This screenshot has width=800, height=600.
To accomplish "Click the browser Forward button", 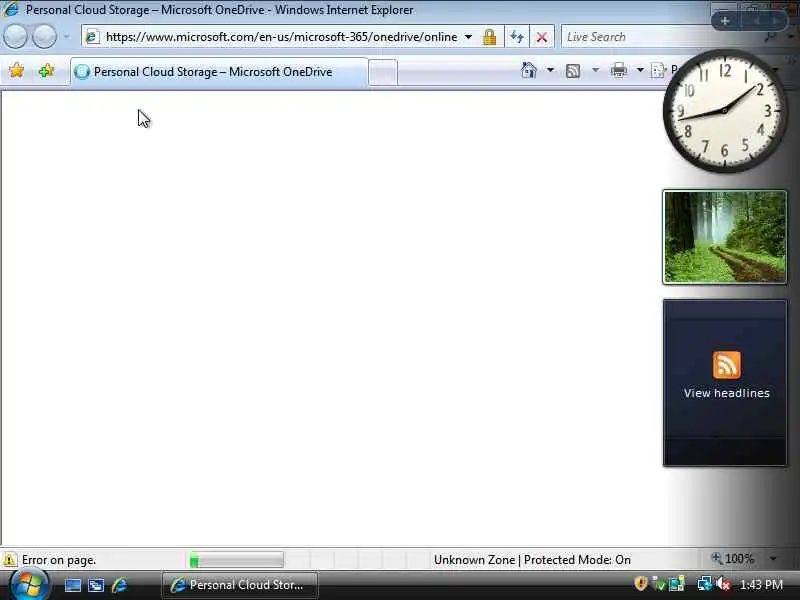I will [44, 37].
